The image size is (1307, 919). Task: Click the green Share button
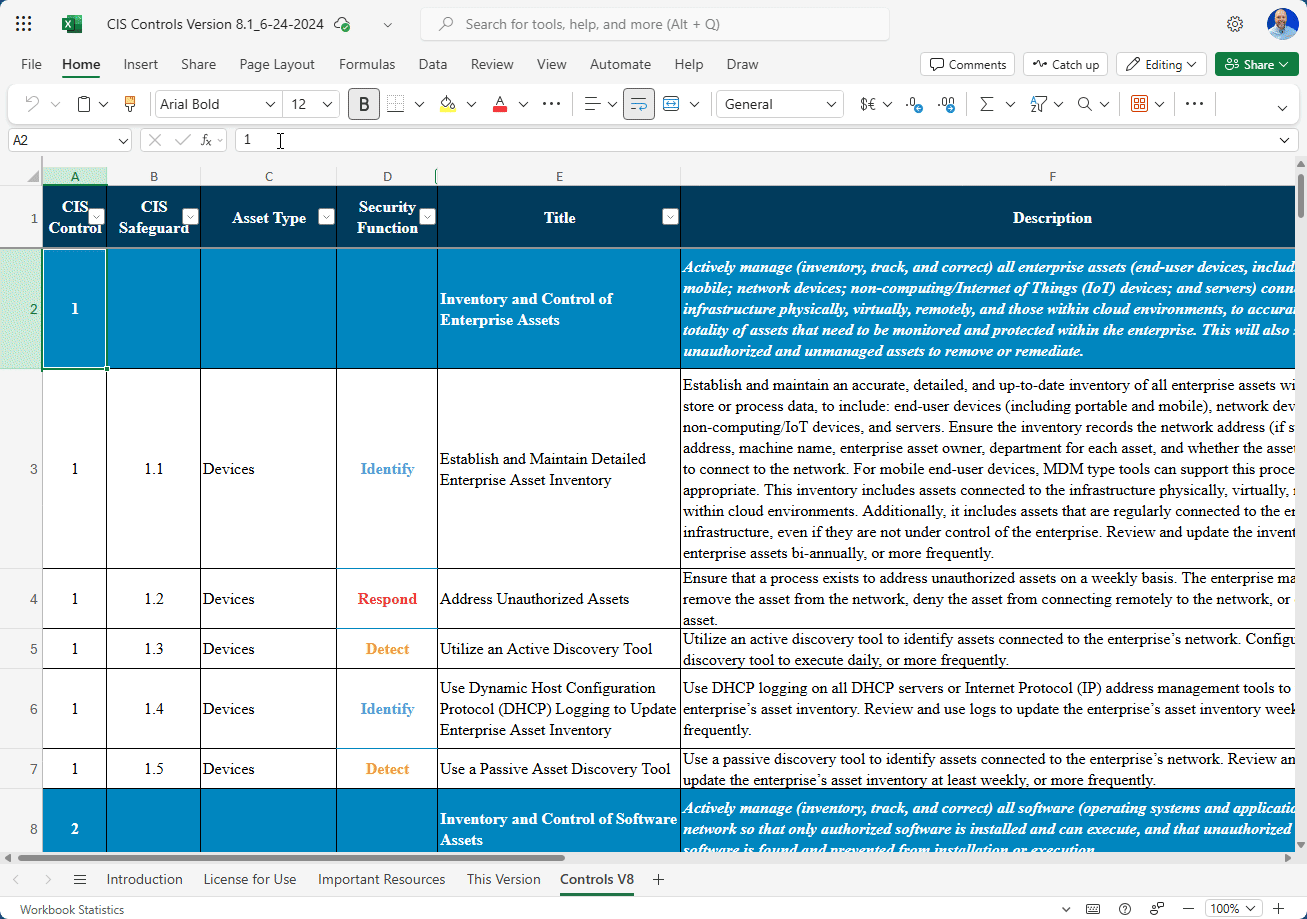point(1257,64)
